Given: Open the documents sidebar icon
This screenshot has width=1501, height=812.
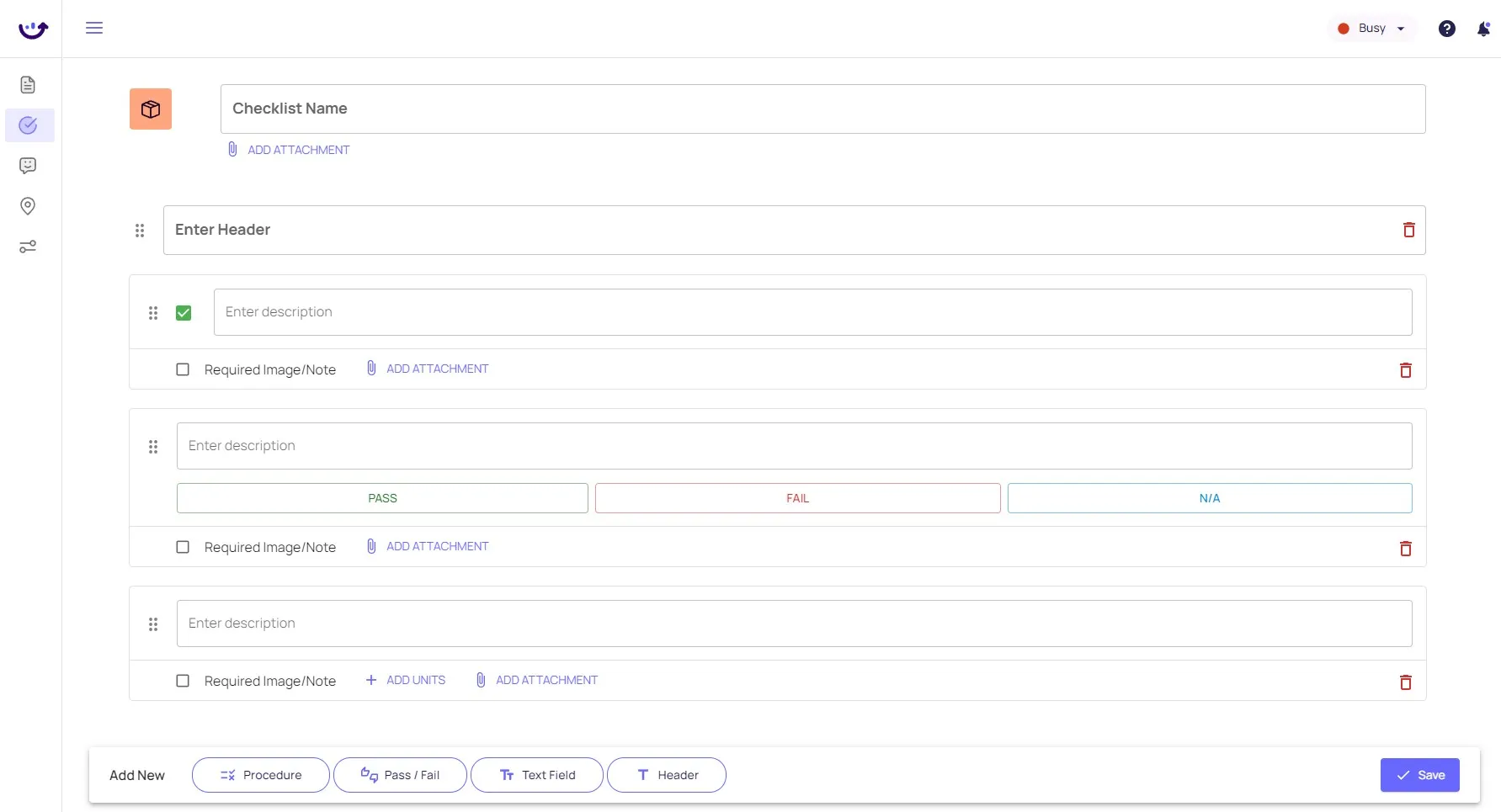Looking at the screenshot, I should (28, 85).
